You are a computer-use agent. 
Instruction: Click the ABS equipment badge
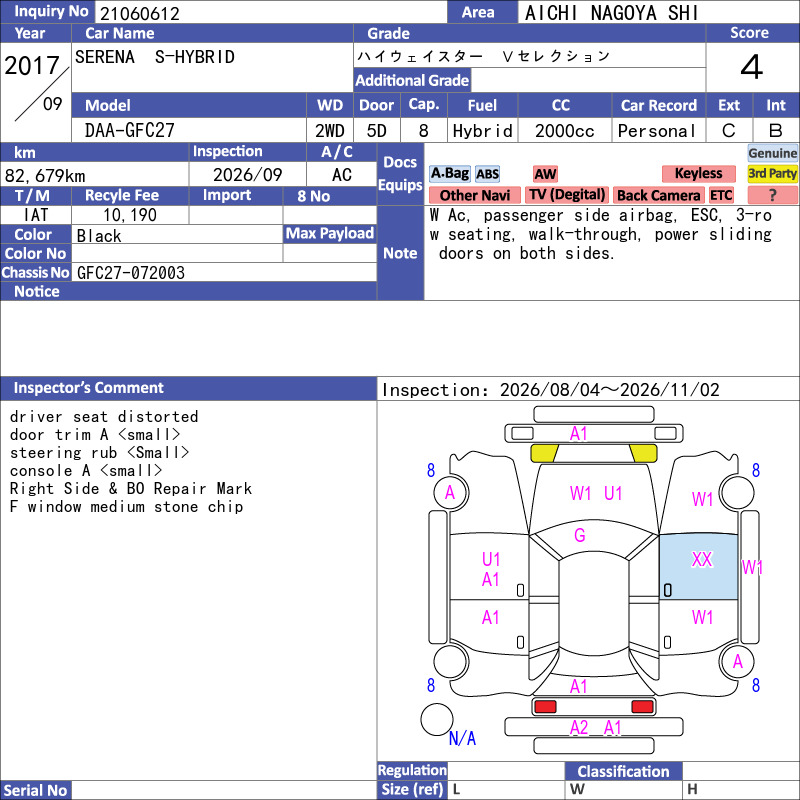coord(487,174)
